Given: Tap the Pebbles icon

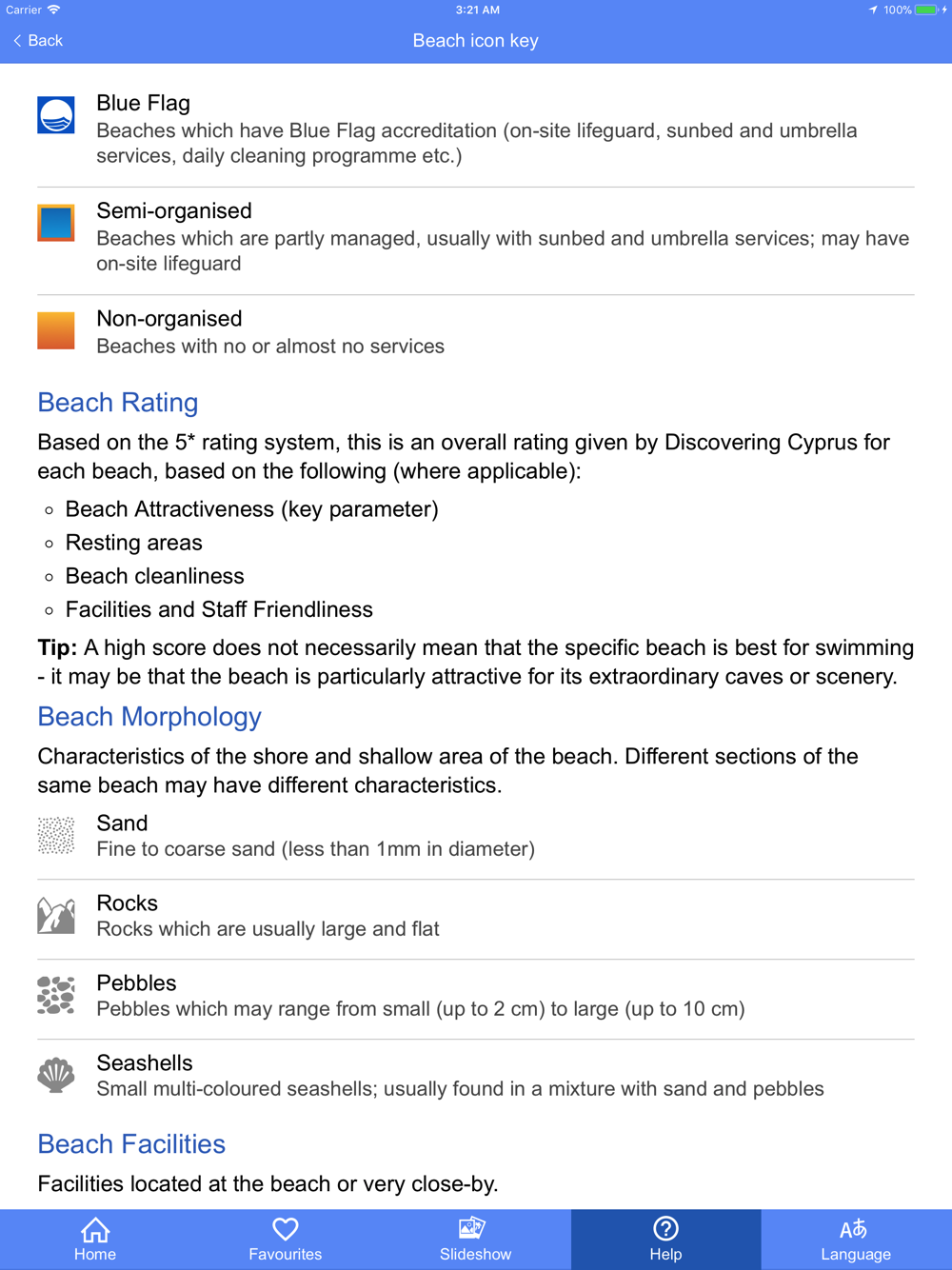Looking at the screenshot, I should tap(56, 995).
